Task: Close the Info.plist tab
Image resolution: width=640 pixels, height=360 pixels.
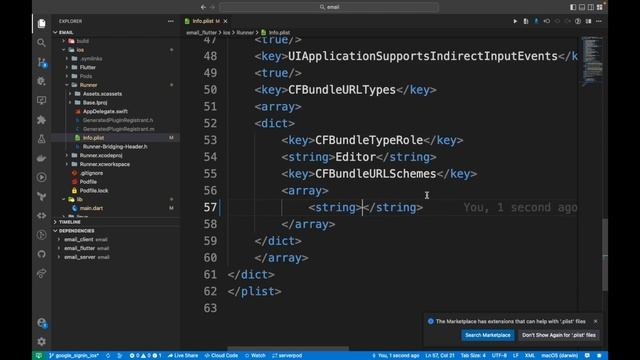Action: [x=225, y=21]
